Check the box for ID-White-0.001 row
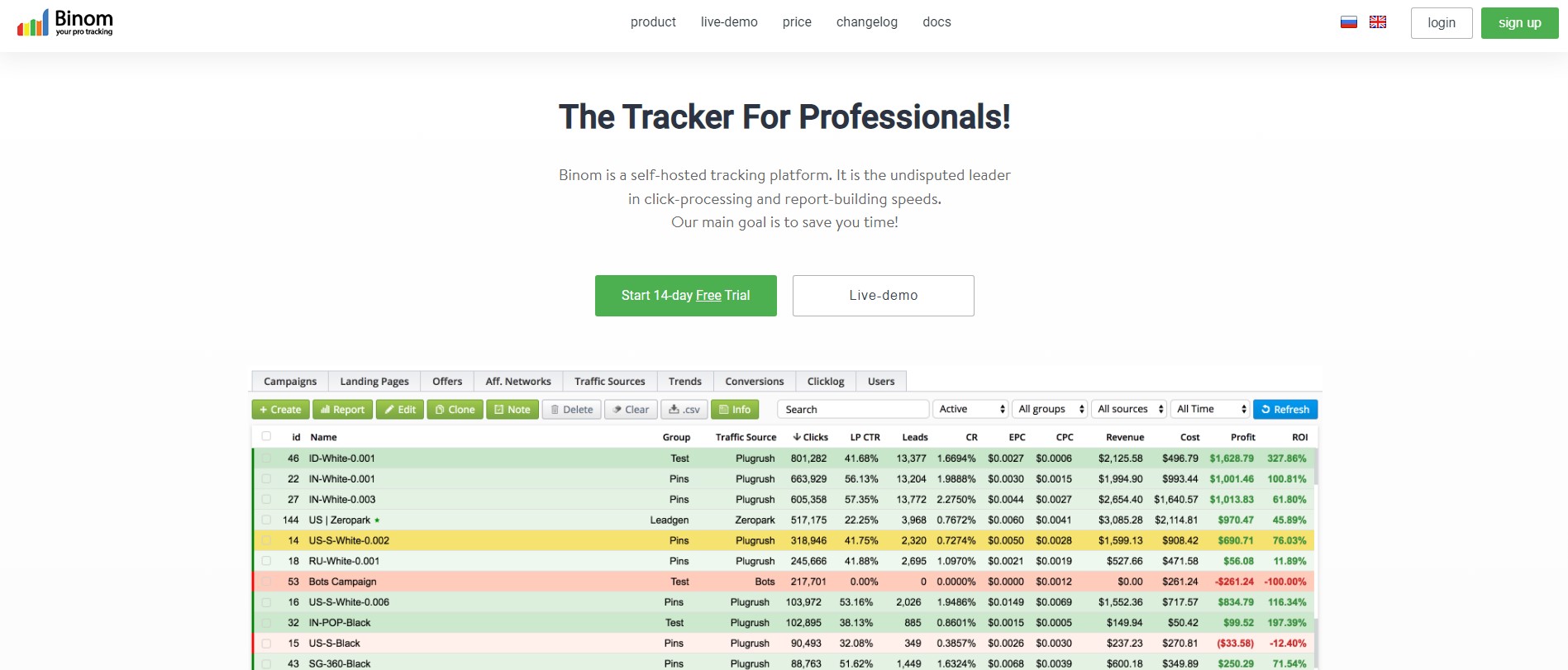Viewport: 1568px width, 670px height. [266, 458]
